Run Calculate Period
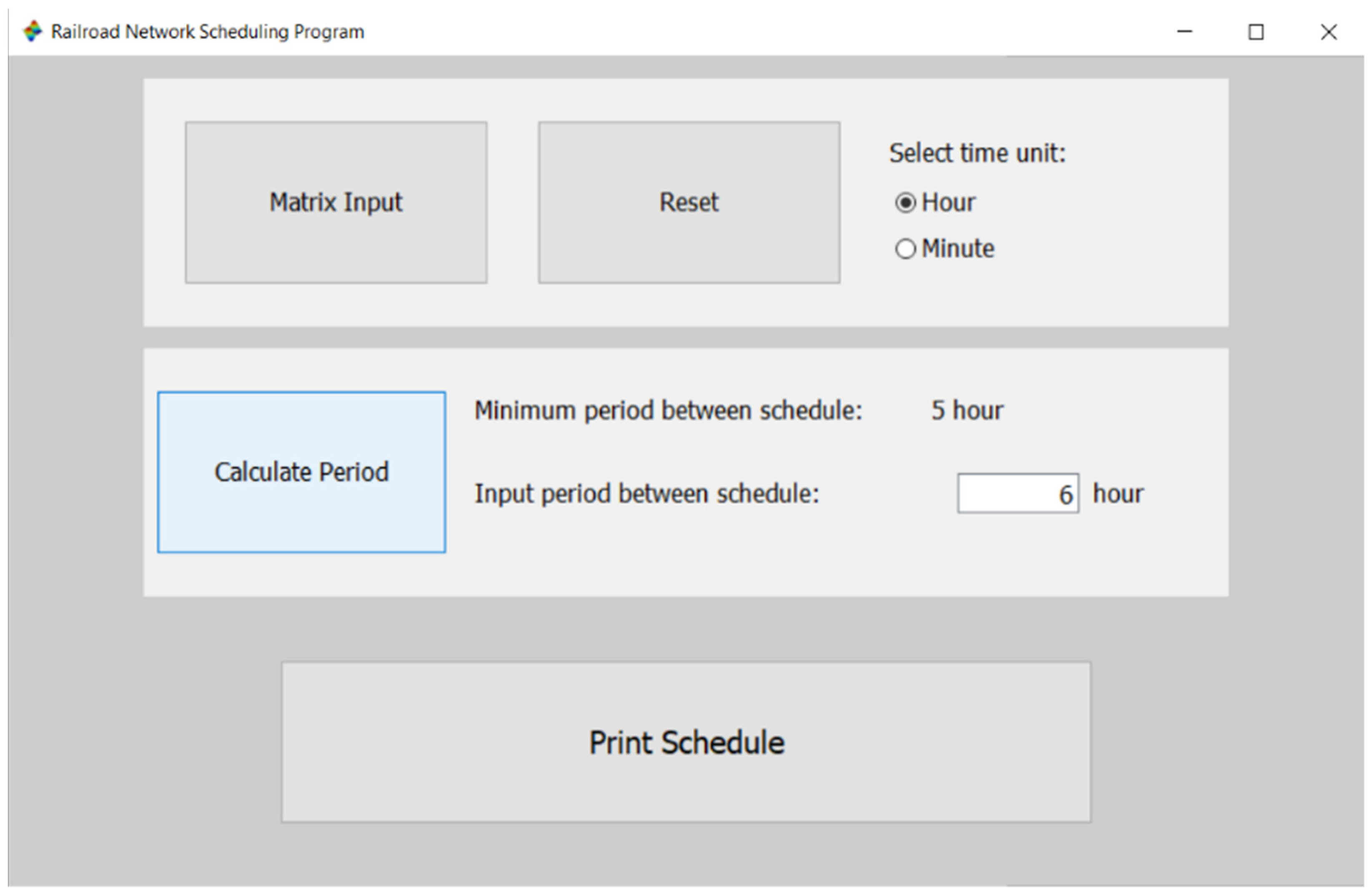1372x893 pixels. point(301,472)
